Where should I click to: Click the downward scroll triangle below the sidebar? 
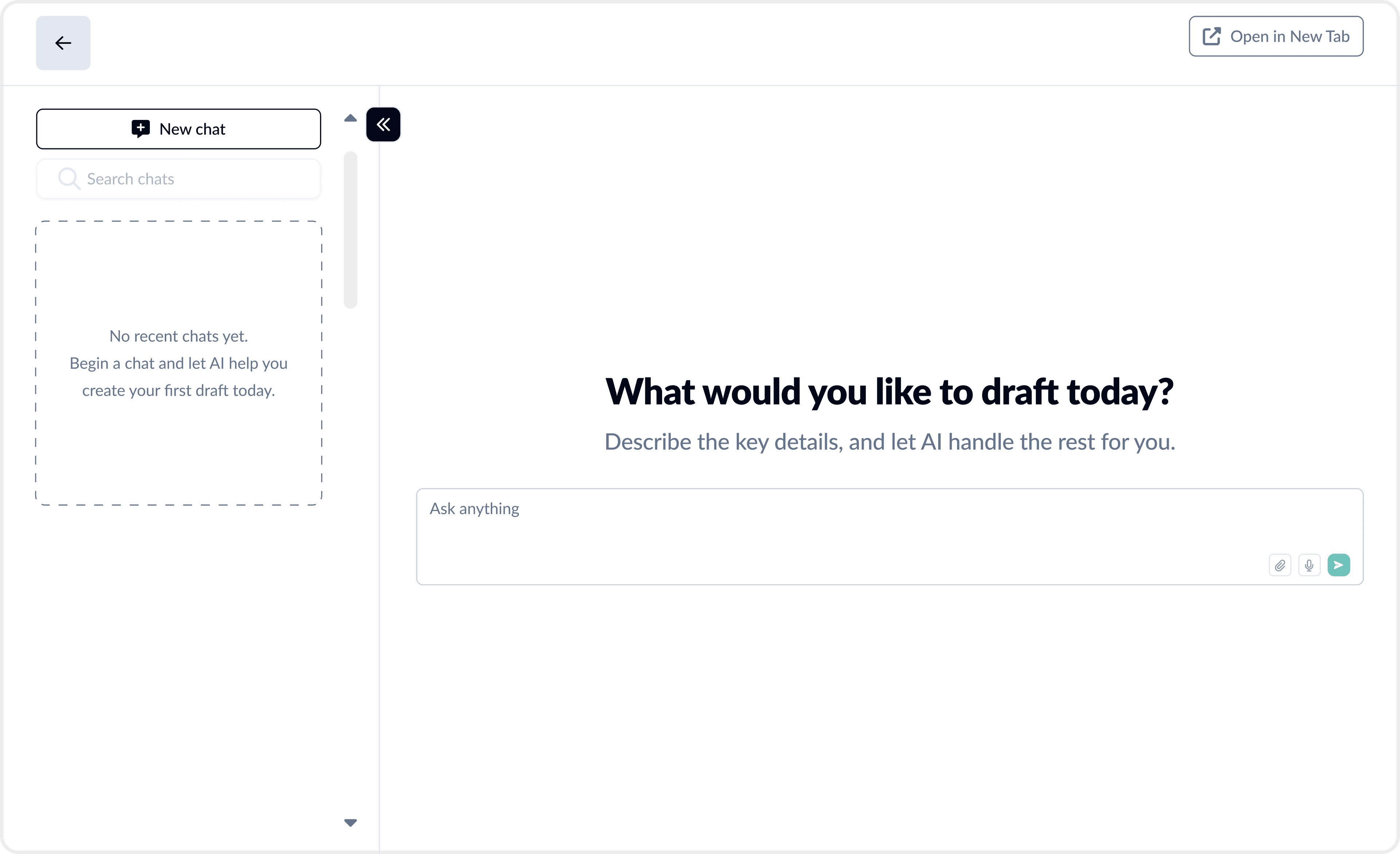[x=351, y=822]
